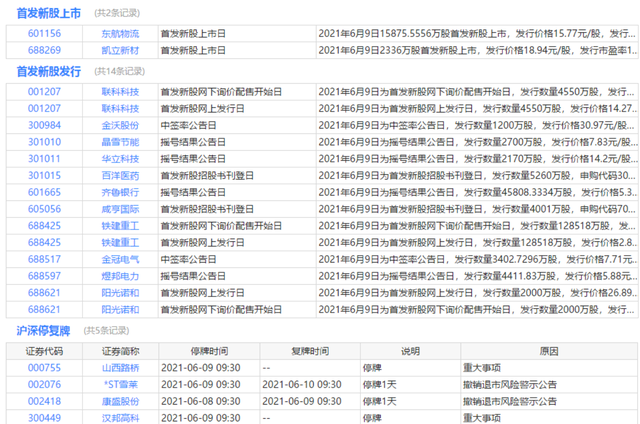Open code 688621 in the 网上发行日 row

pyautogui.click(x=44, y=293)
